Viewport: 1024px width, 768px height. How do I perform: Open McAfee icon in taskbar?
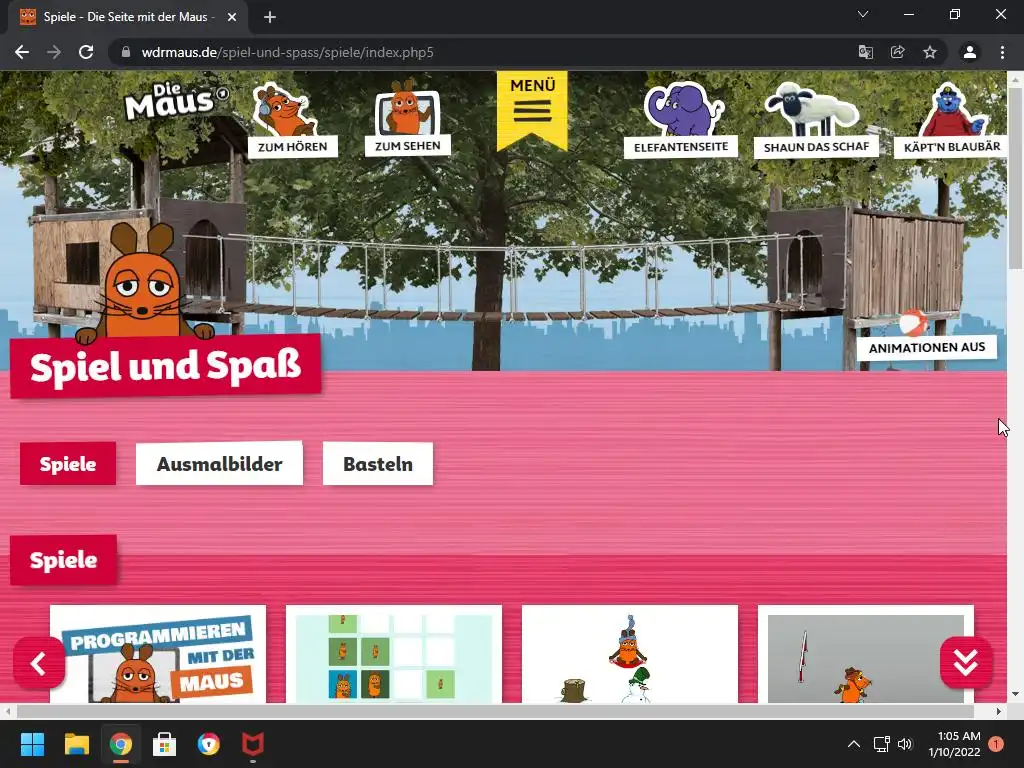253,744
